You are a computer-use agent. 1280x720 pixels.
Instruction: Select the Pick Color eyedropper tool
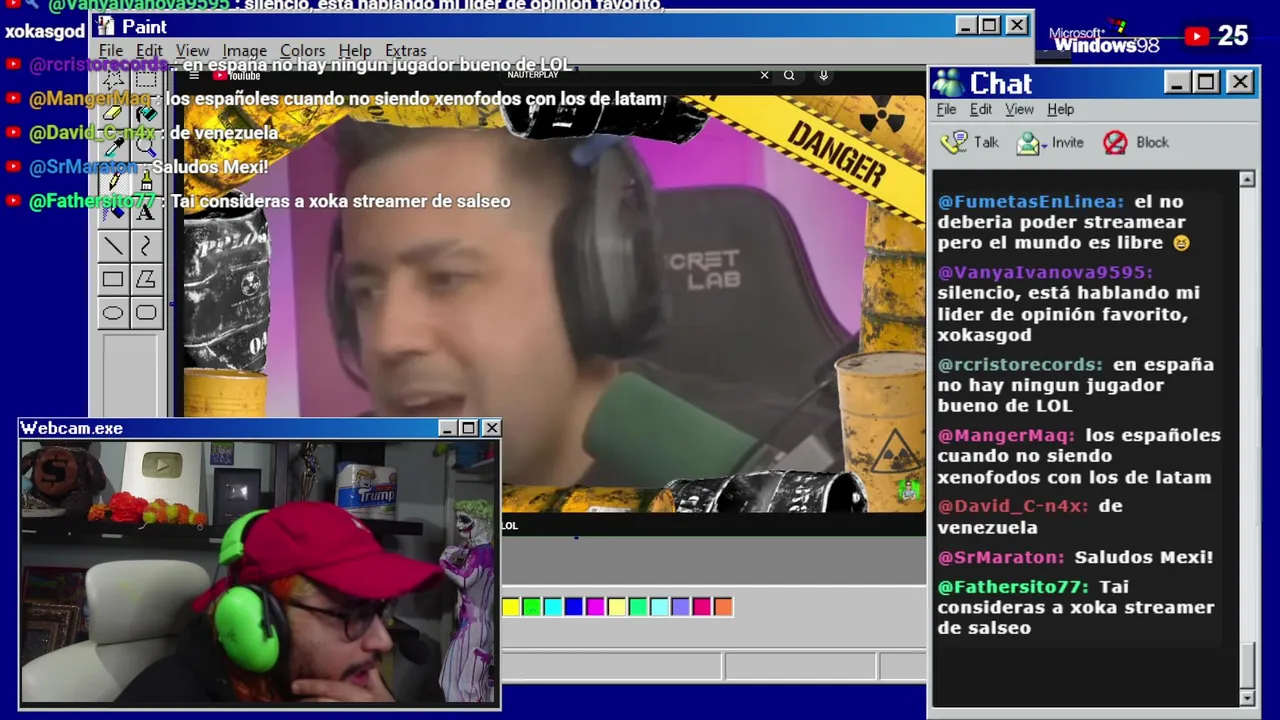(x=113, y=146)
